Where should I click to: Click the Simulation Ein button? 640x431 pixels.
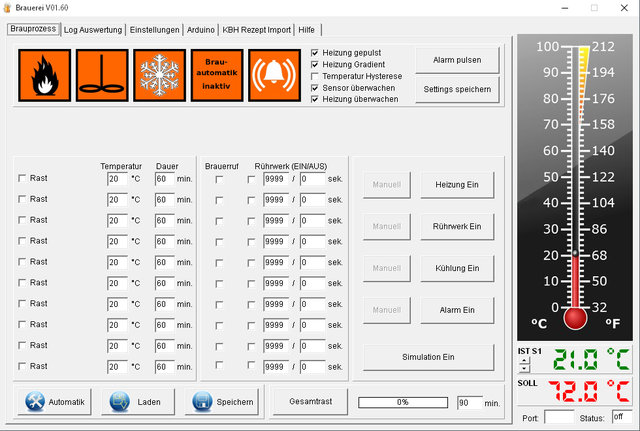point(428,357)
